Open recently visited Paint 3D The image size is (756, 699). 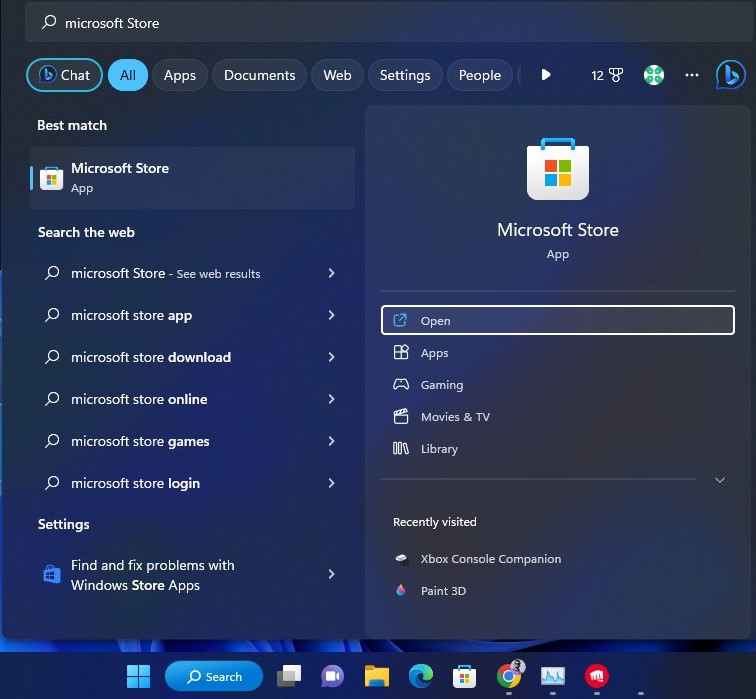click(x=558, y=591)
